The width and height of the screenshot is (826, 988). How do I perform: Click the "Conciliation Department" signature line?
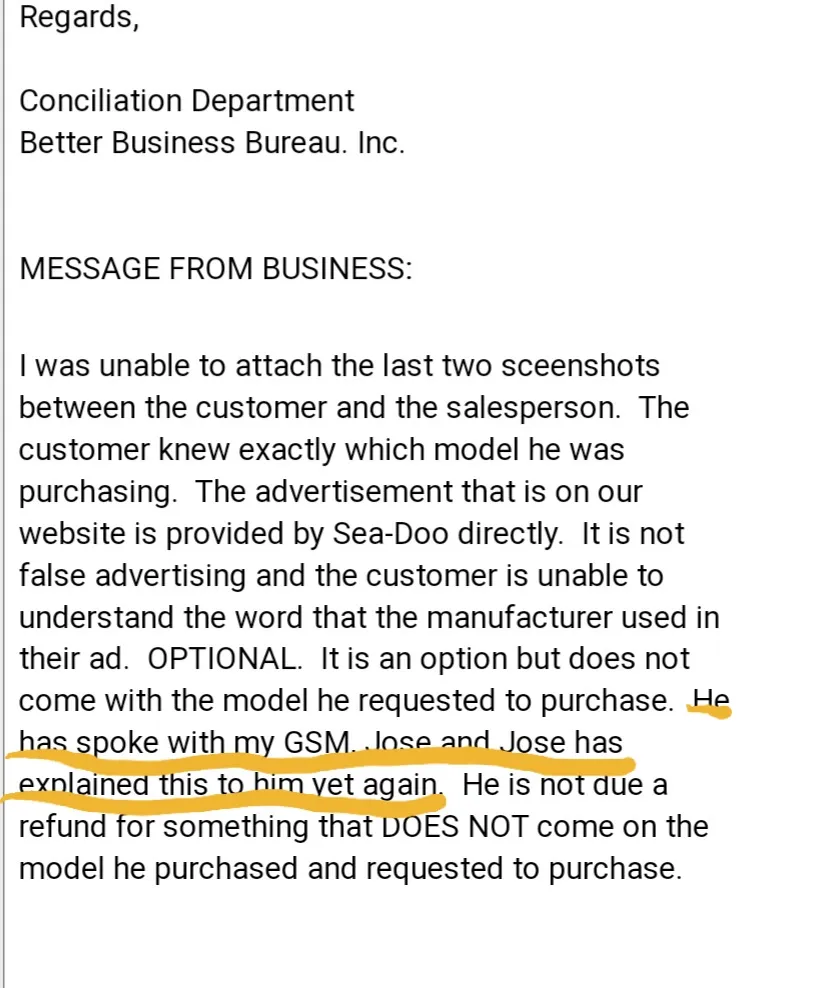coord(187,101)
